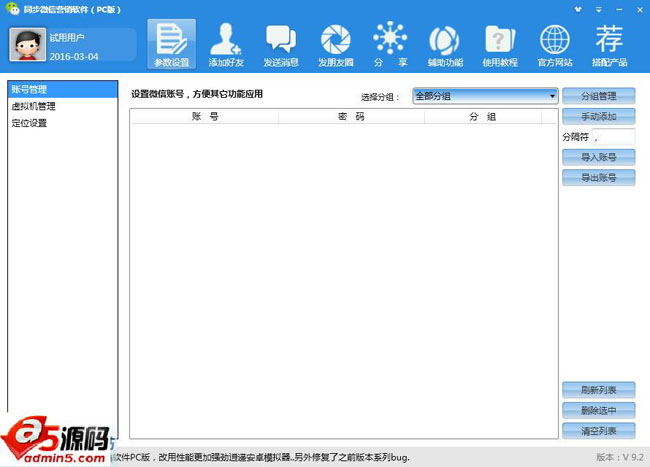Click the 分组 column header
Image resolution: width=650 pixels, height=467 pixels.
pyautogui.click(x=483, y=116)
